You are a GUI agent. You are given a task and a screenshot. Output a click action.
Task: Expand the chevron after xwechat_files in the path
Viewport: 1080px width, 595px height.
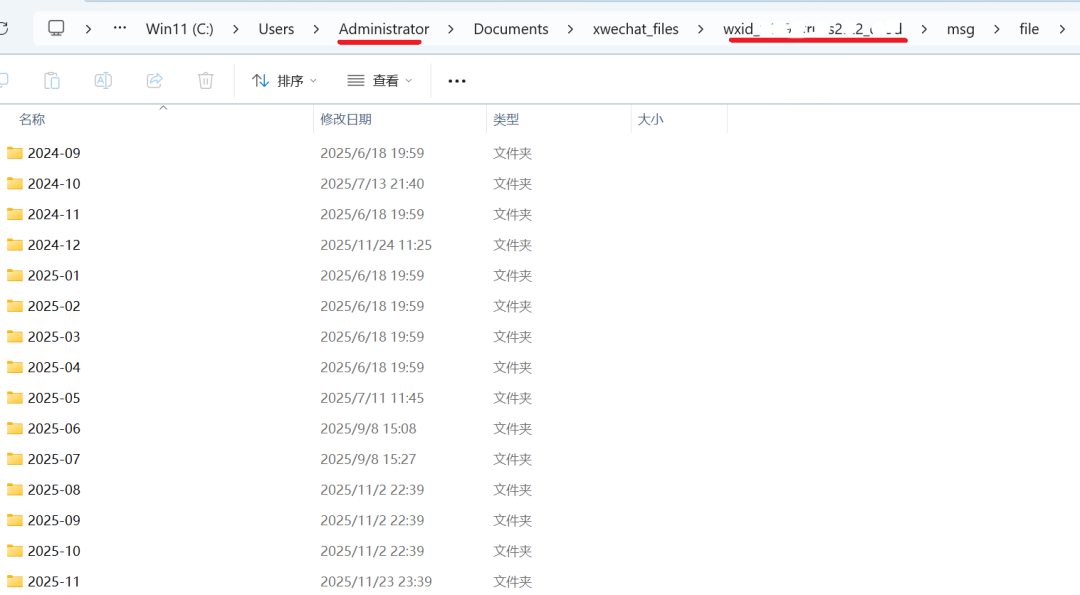point(701,29)
